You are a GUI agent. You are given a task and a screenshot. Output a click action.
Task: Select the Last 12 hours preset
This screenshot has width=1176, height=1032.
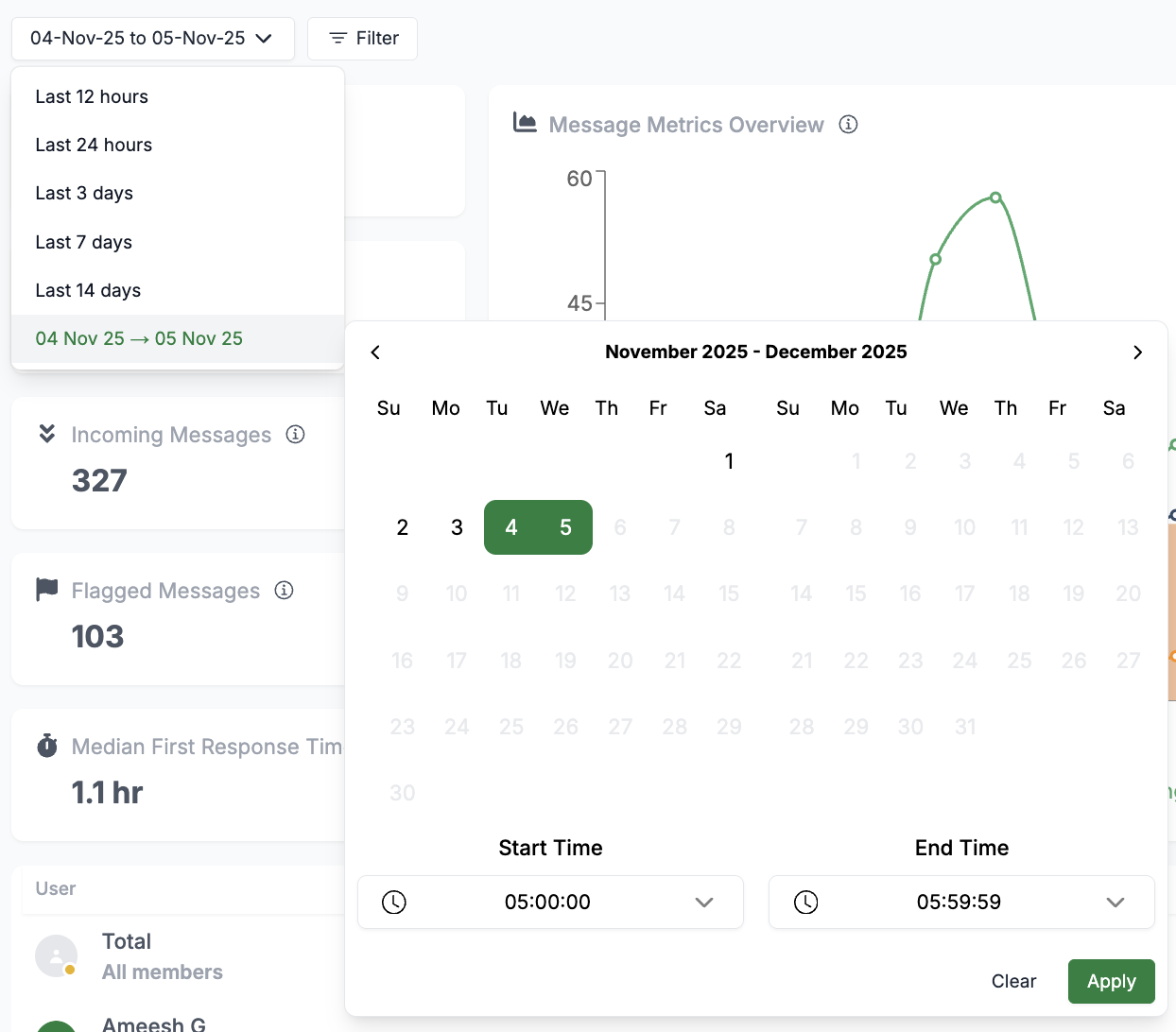[x=178, y=96]
